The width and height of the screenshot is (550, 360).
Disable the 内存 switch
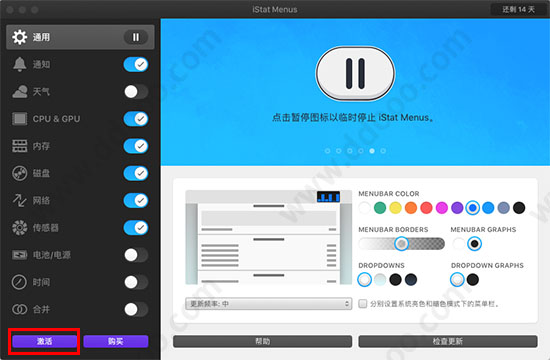click(x=136, y=146)
